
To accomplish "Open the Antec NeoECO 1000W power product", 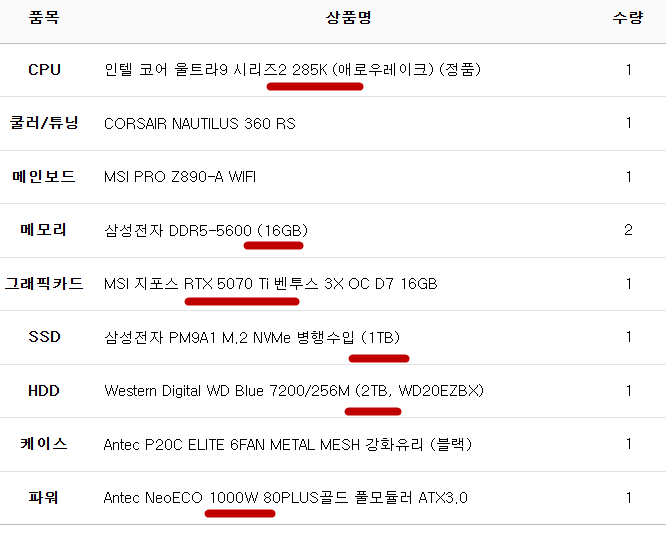I will (286, 497).
